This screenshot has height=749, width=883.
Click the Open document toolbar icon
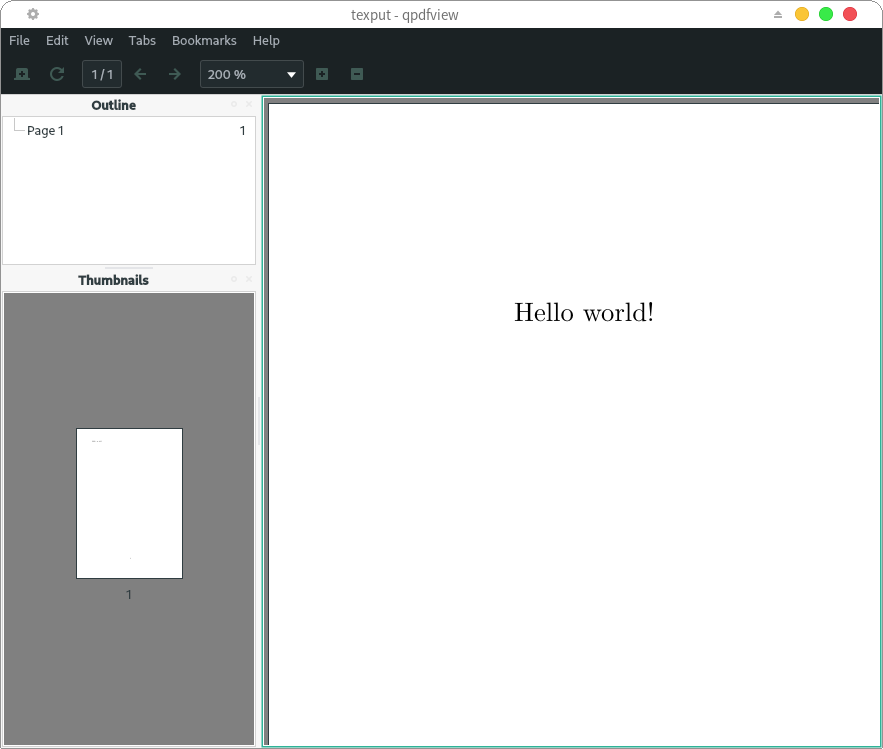pos(22,74)
